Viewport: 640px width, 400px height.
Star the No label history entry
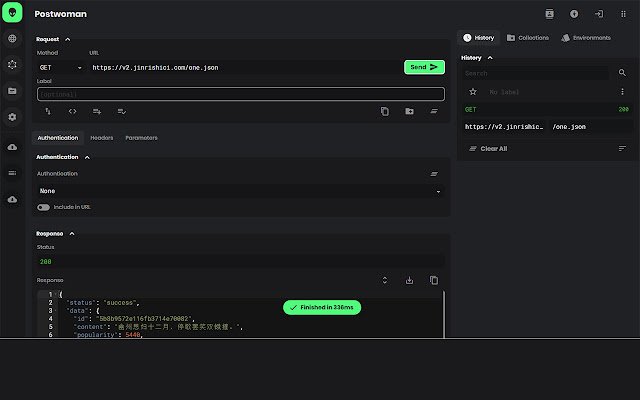click(x=473, y=91)
